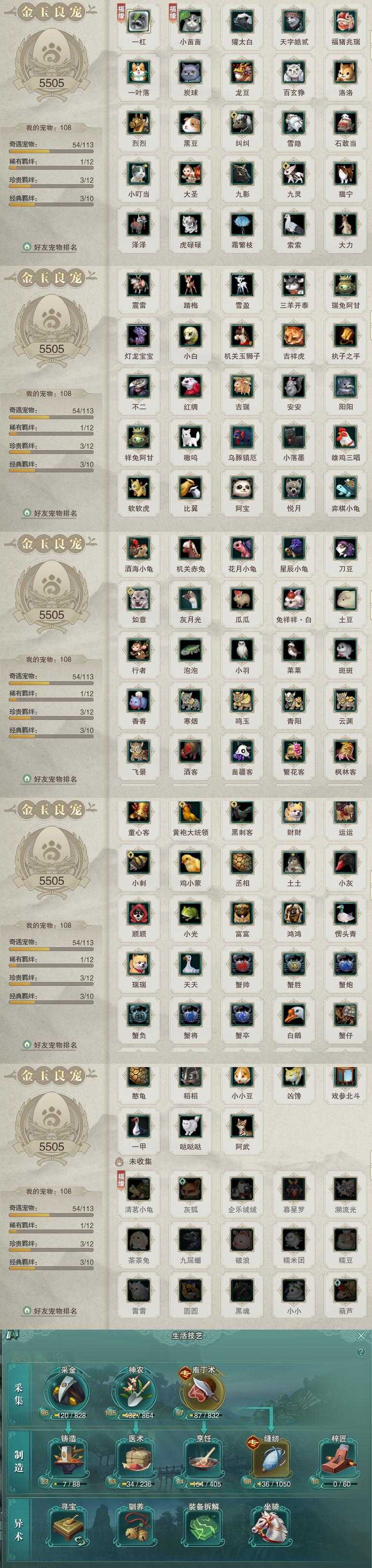Select the 一杠 pet icon
The image size is (372, 1568).
[x=139, y=22]
